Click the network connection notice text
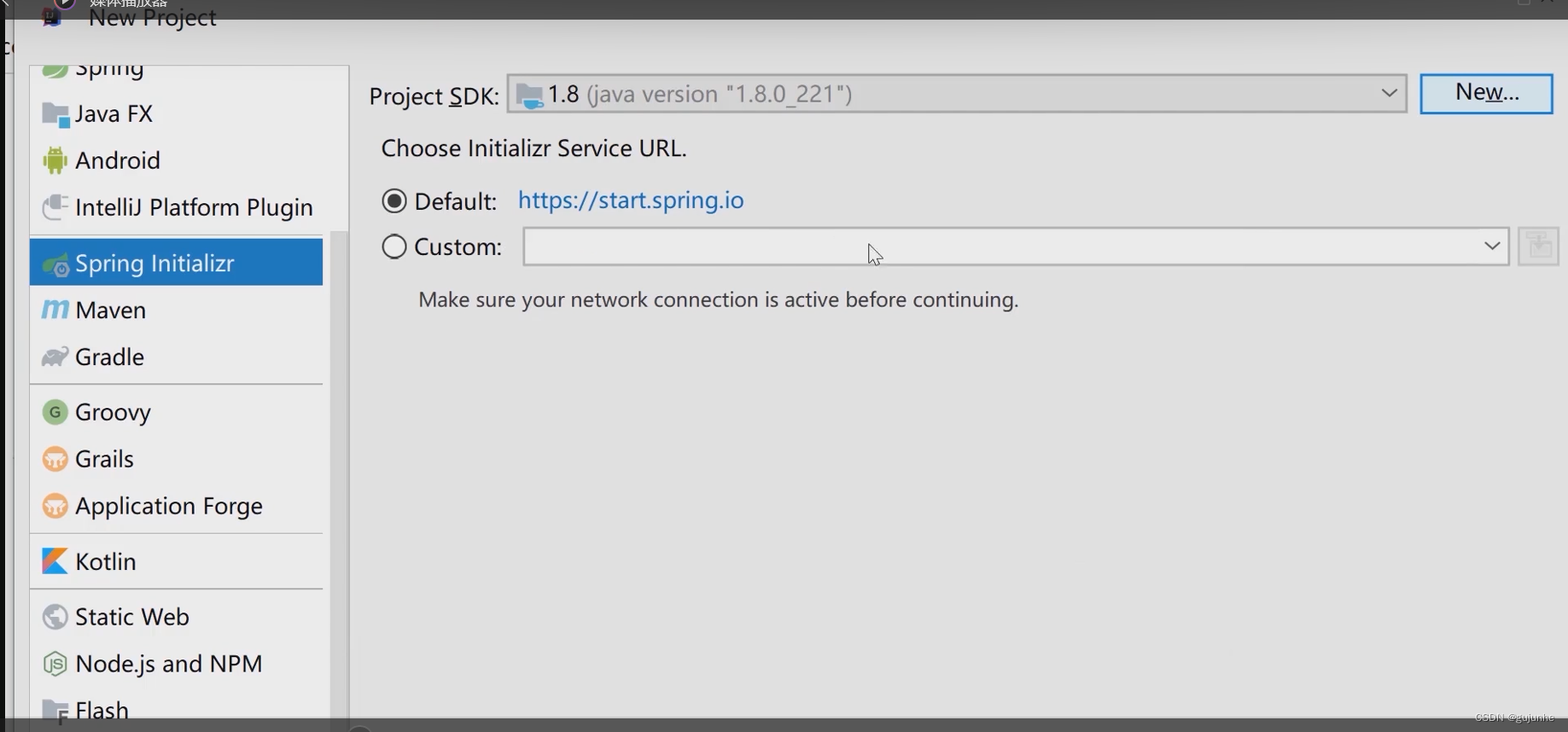This screenshot has width=1568, height=732. point(718,299)
